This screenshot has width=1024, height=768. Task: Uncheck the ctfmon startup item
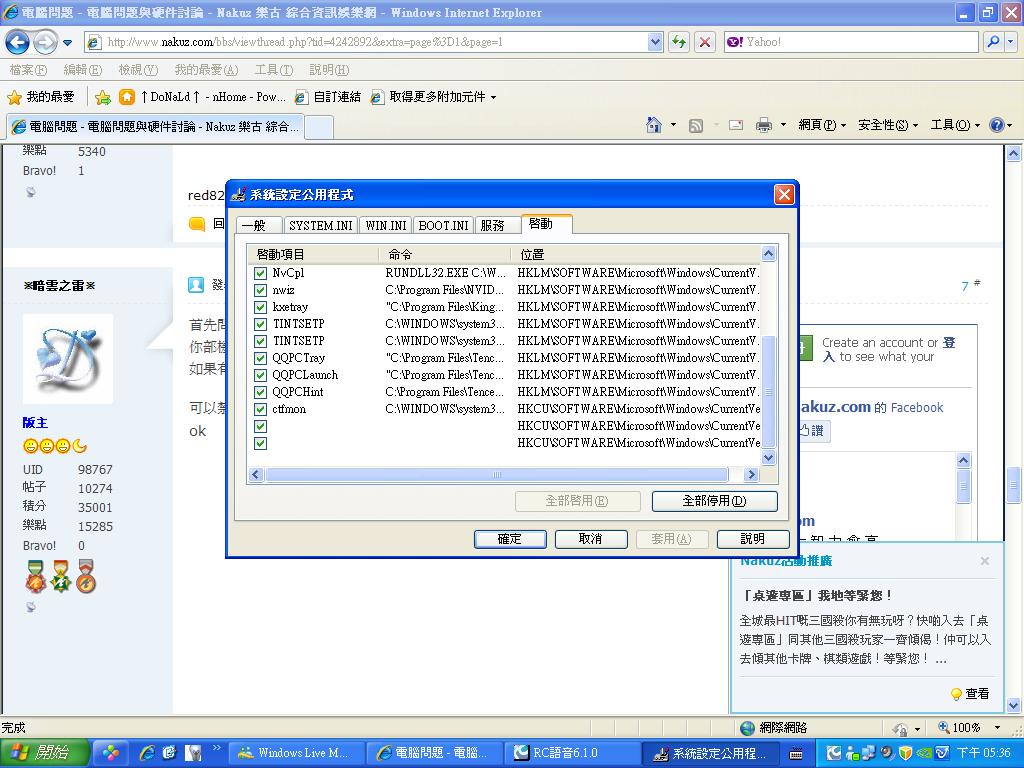coord(261,409)
